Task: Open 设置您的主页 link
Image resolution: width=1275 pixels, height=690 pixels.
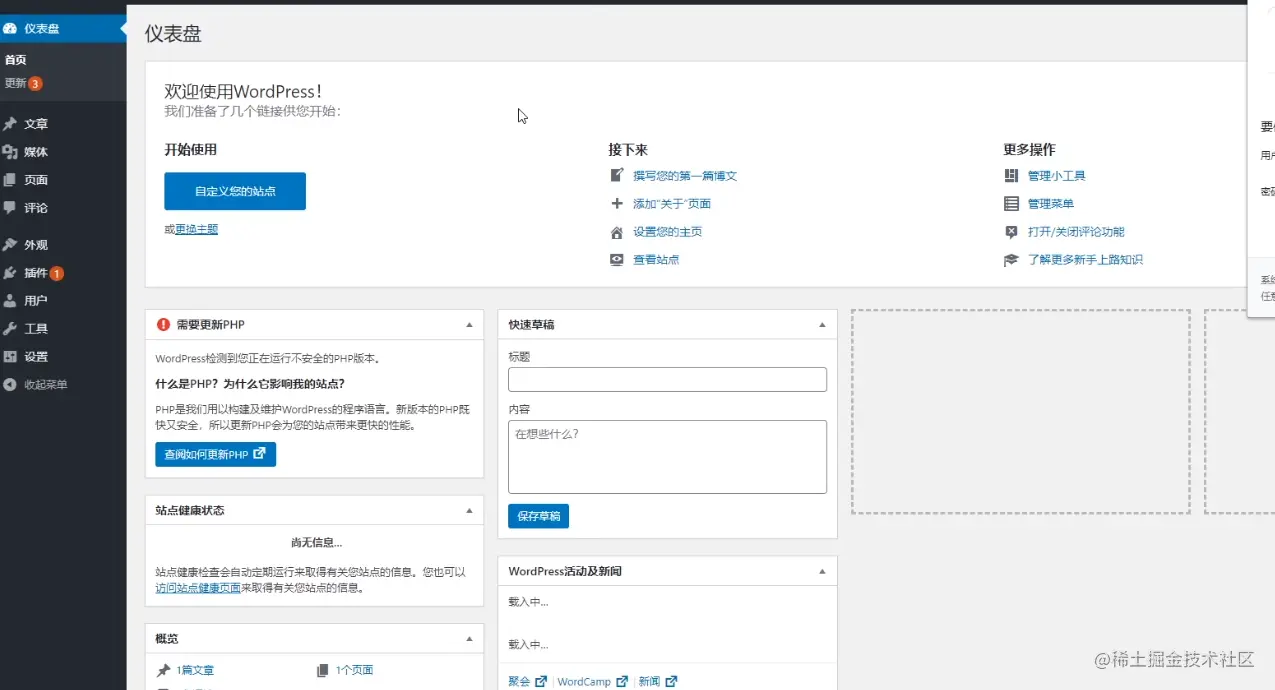Action: click(x=667, y=232)
